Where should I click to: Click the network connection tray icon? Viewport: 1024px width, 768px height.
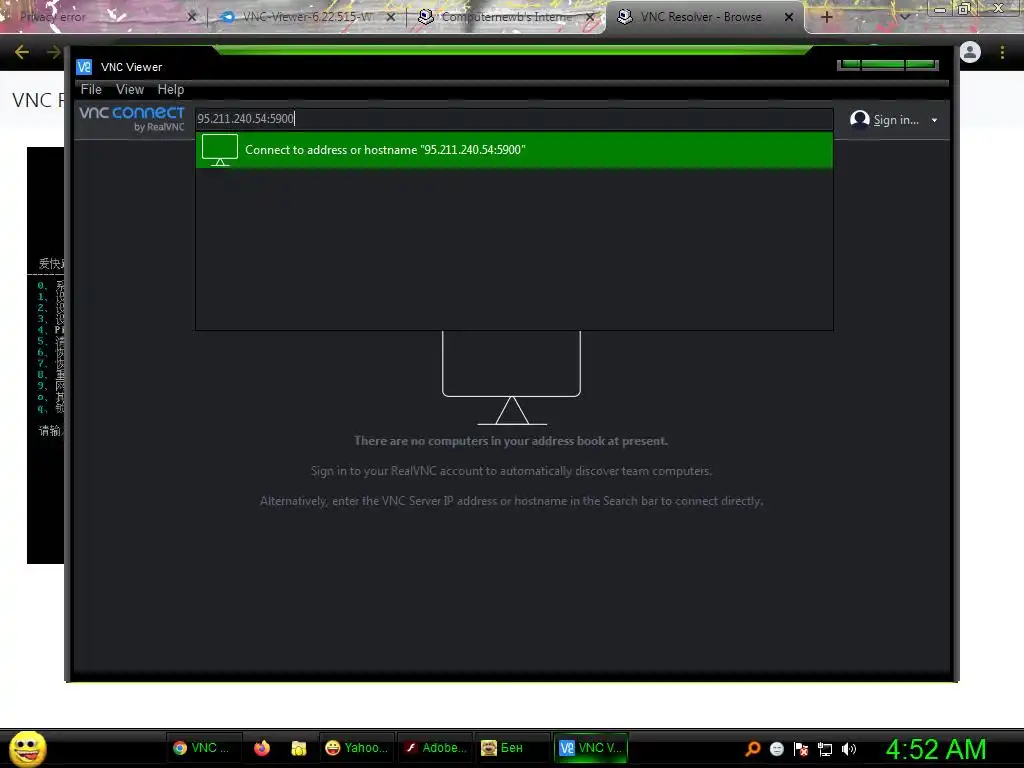pos(825,749)
